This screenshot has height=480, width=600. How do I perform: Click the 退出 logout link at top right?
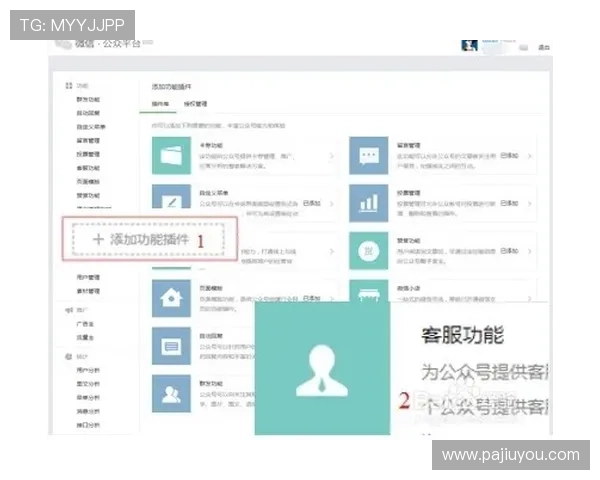click(544, 47)
